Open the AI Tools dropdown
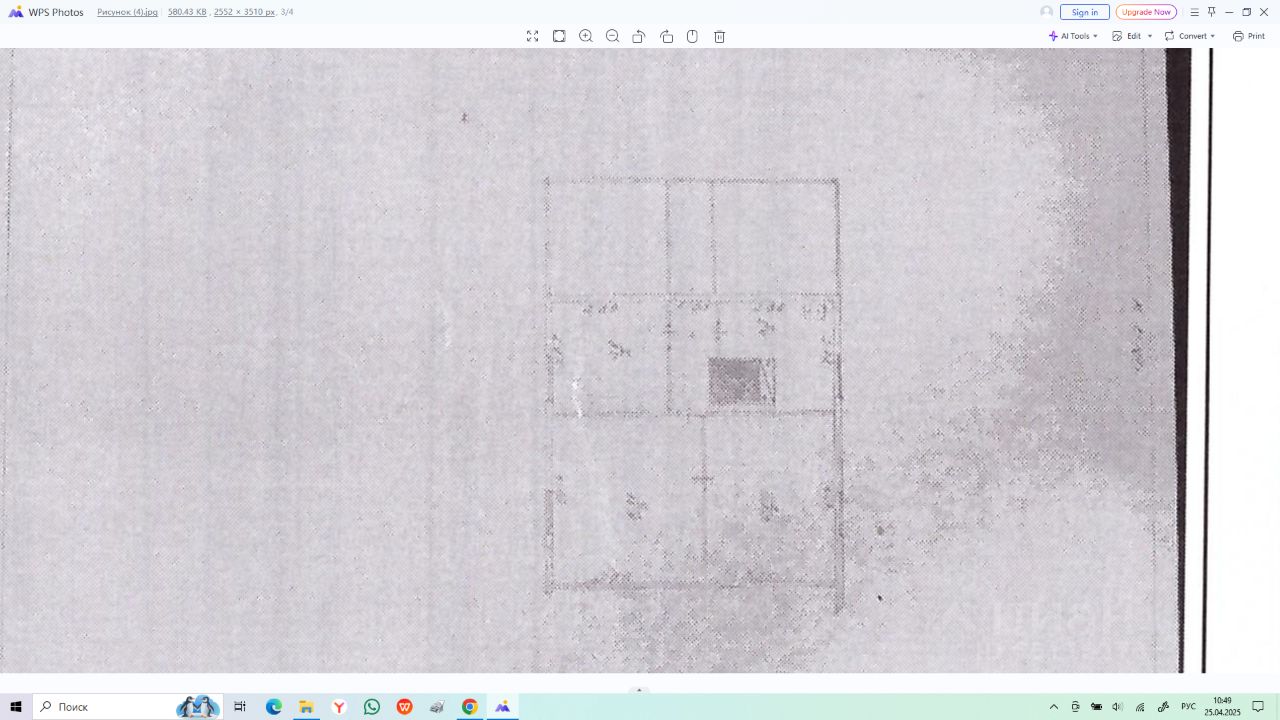 (1073, 36)
